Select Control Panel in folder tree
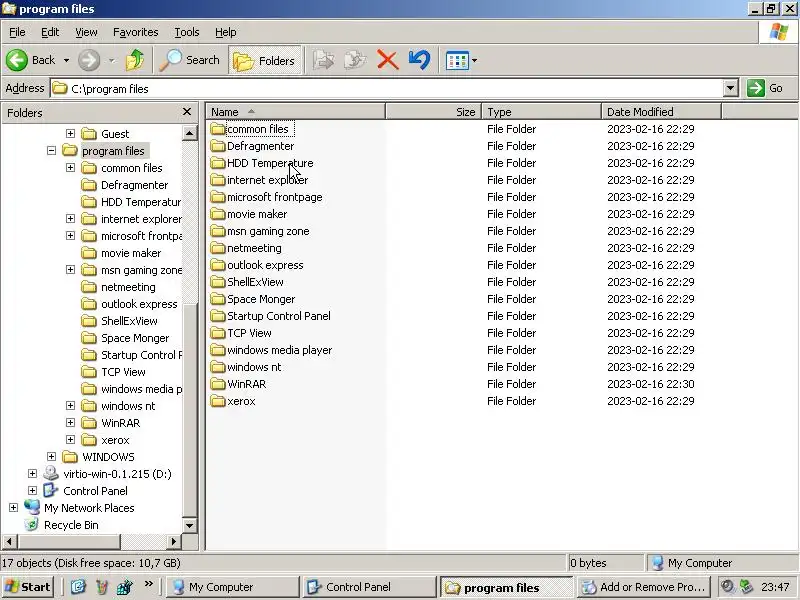This screenshot has width=800, height=600. (95, 491)
